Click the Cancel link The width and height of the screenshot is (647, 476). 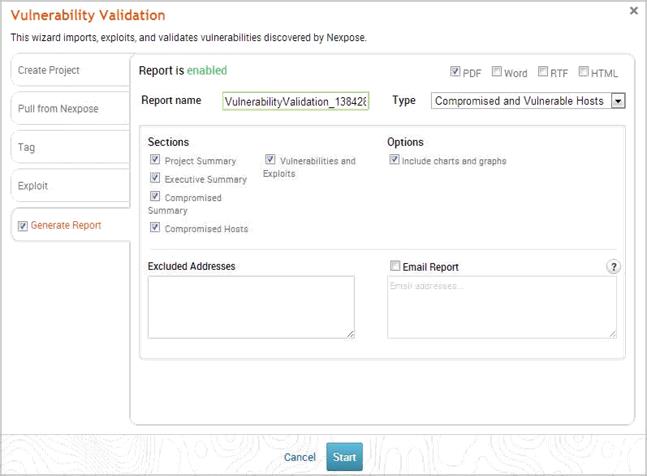pos(300,457)
